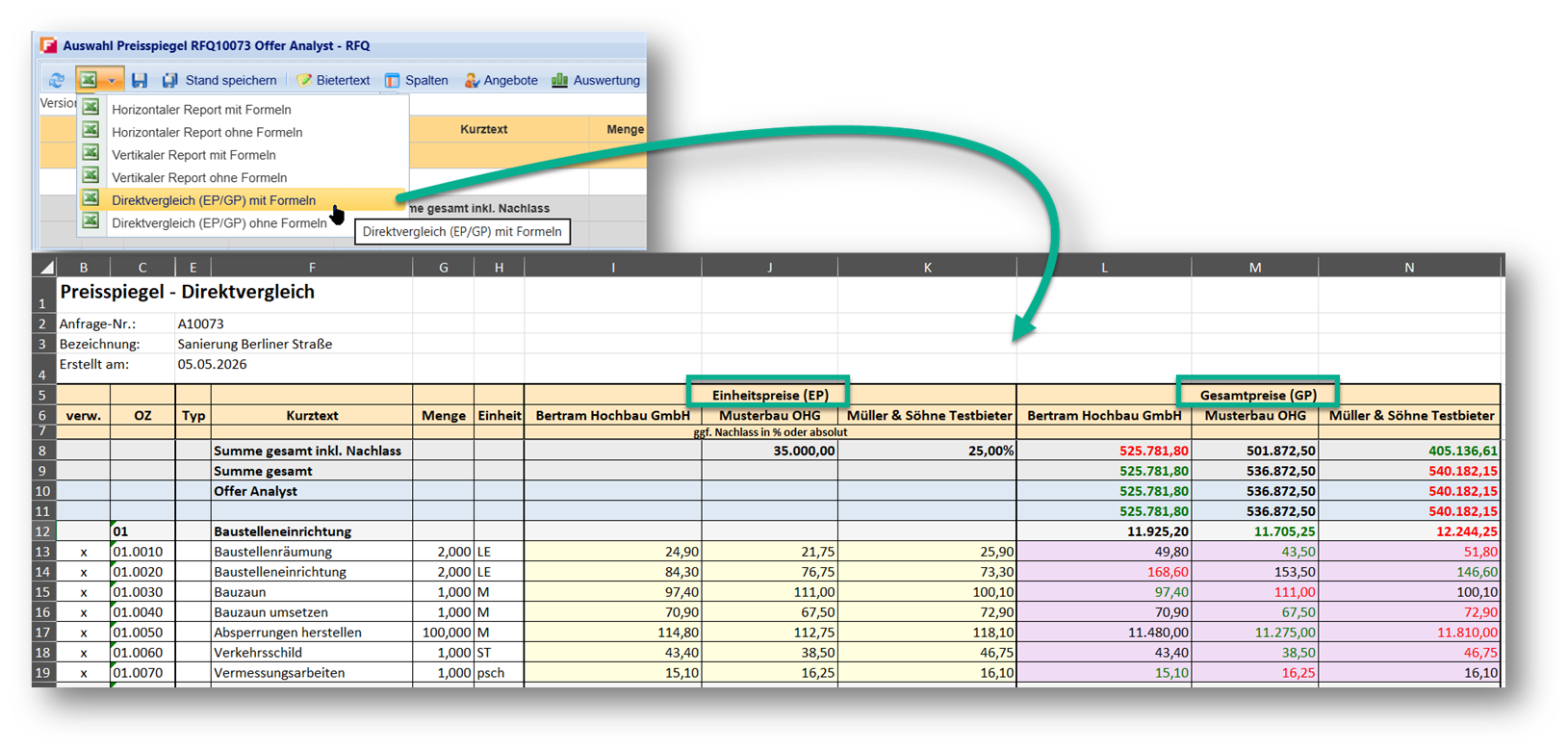Click the Excel export icon button
1568x750 pixels.
click(x=89, y=80)
